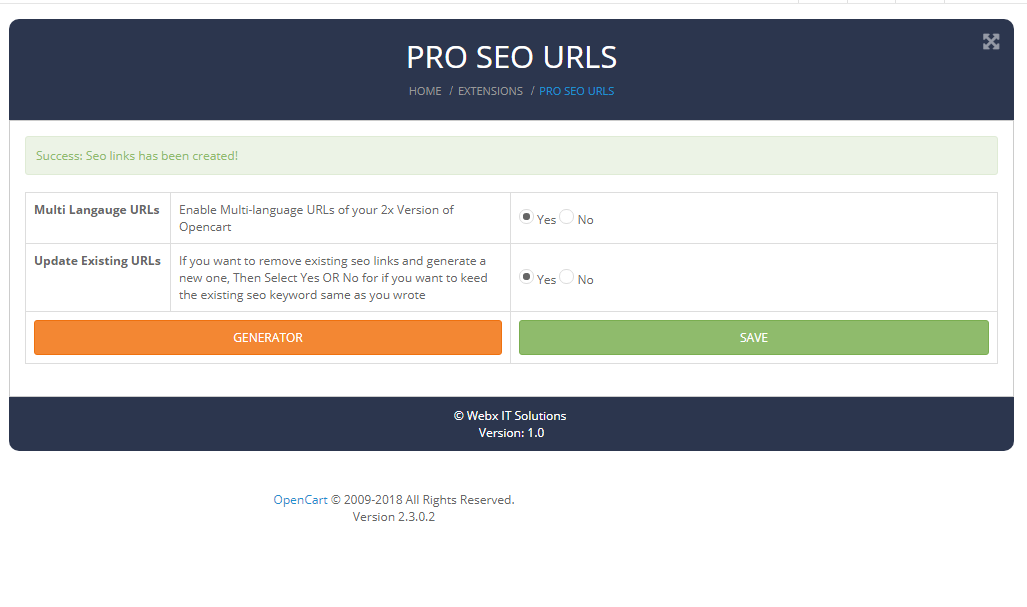Click the Update Existing URLs row label
Viewport: 1027px width, 607px height.
pos(98,261)
